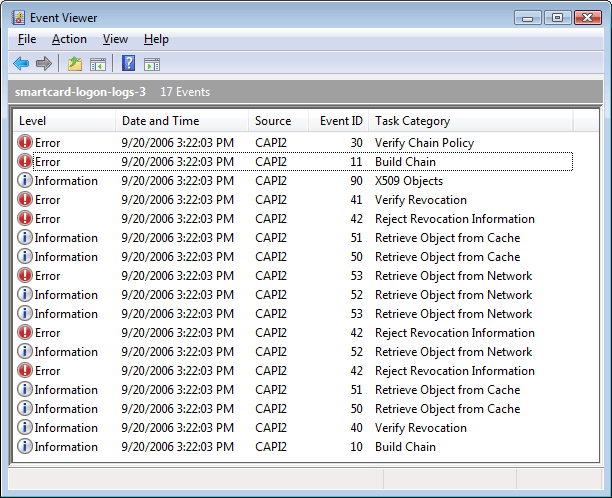Select the Verify Chain Policy error event 30
Image resolution: width=612 pixels, height=498 pixels.
[295, 143]
